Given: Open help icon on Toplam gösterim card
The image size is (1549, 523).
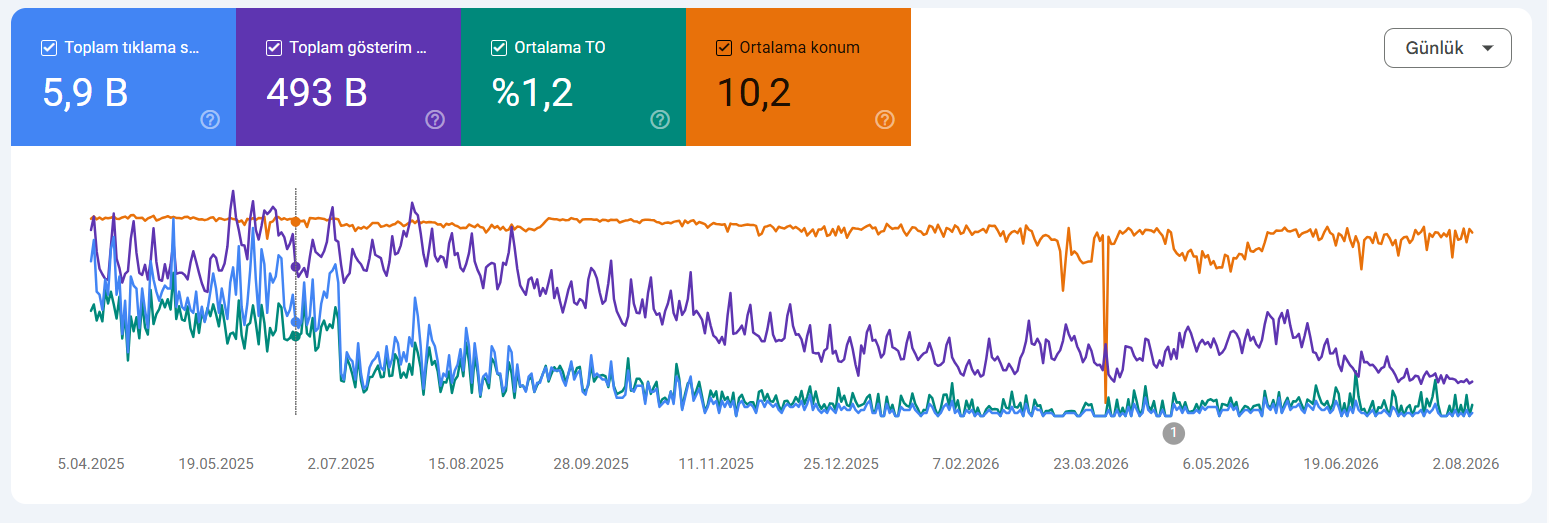Looking at the screenshot, I should [x=435, y=120].
